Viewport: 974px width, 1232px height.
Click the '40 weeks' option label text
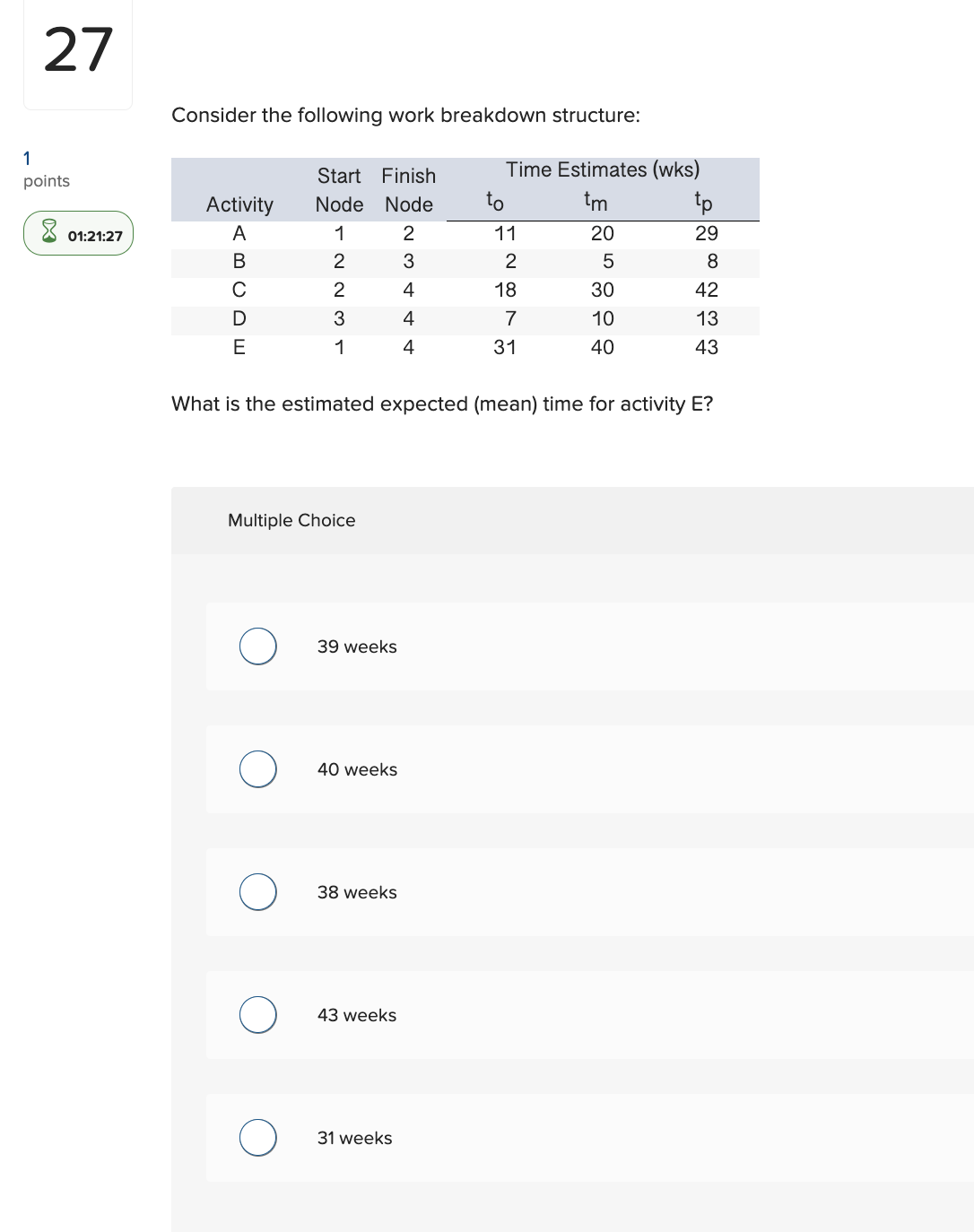tap(357, 768)
